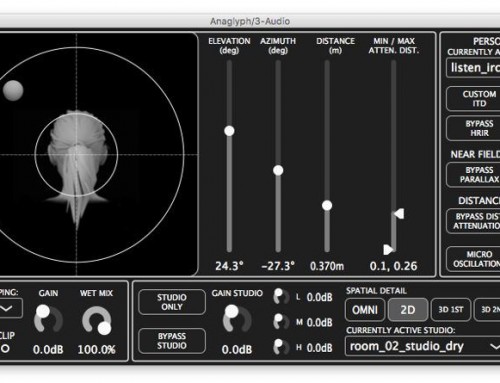Open the currently active studio dropdown
Image resolution: width=500 pixels, height=383 pixels.
[423, 347]
